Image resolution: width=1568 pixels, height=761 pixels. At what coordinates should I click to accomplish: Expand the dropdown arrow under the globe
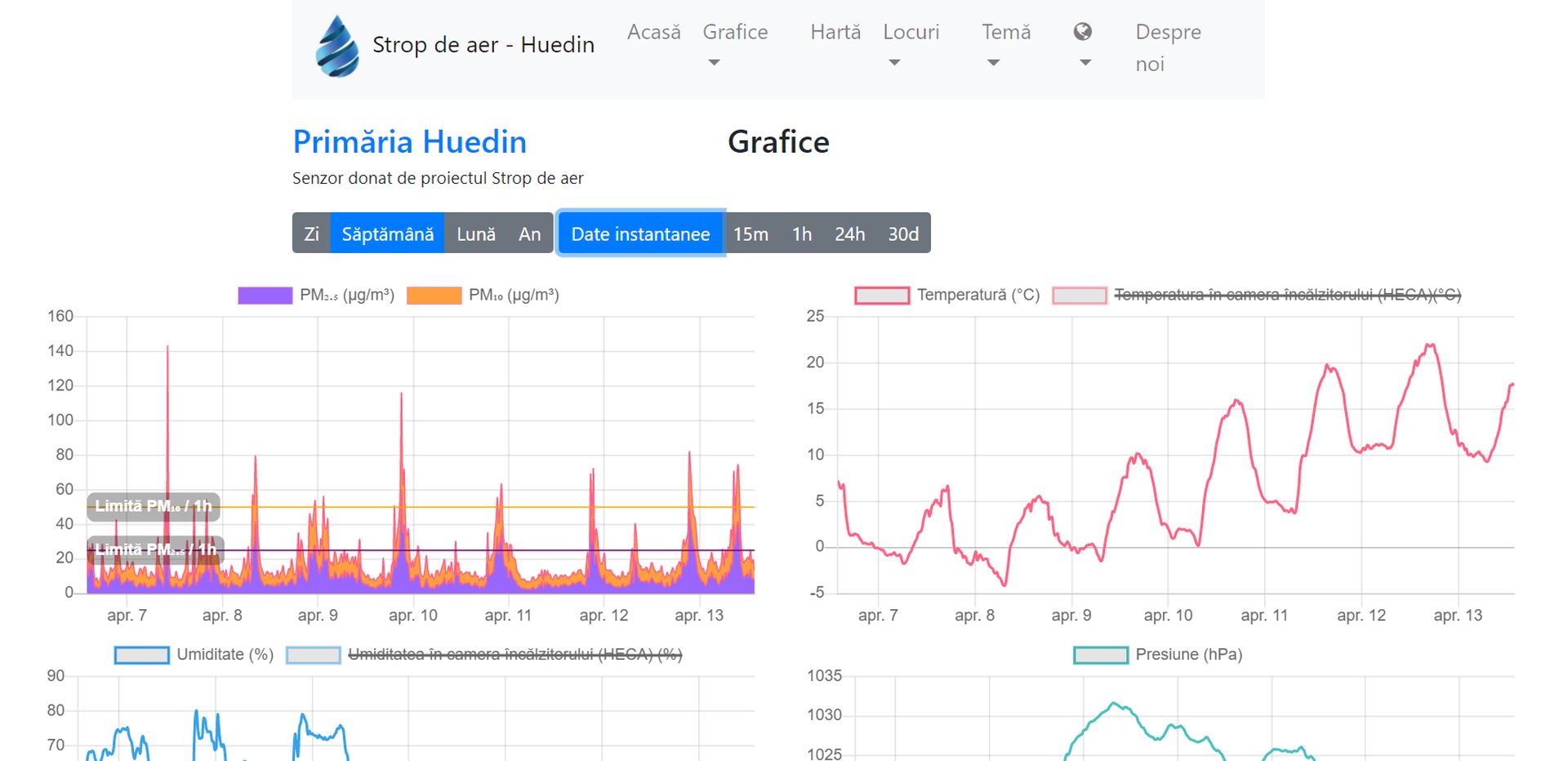click(x=1085, y=63)
